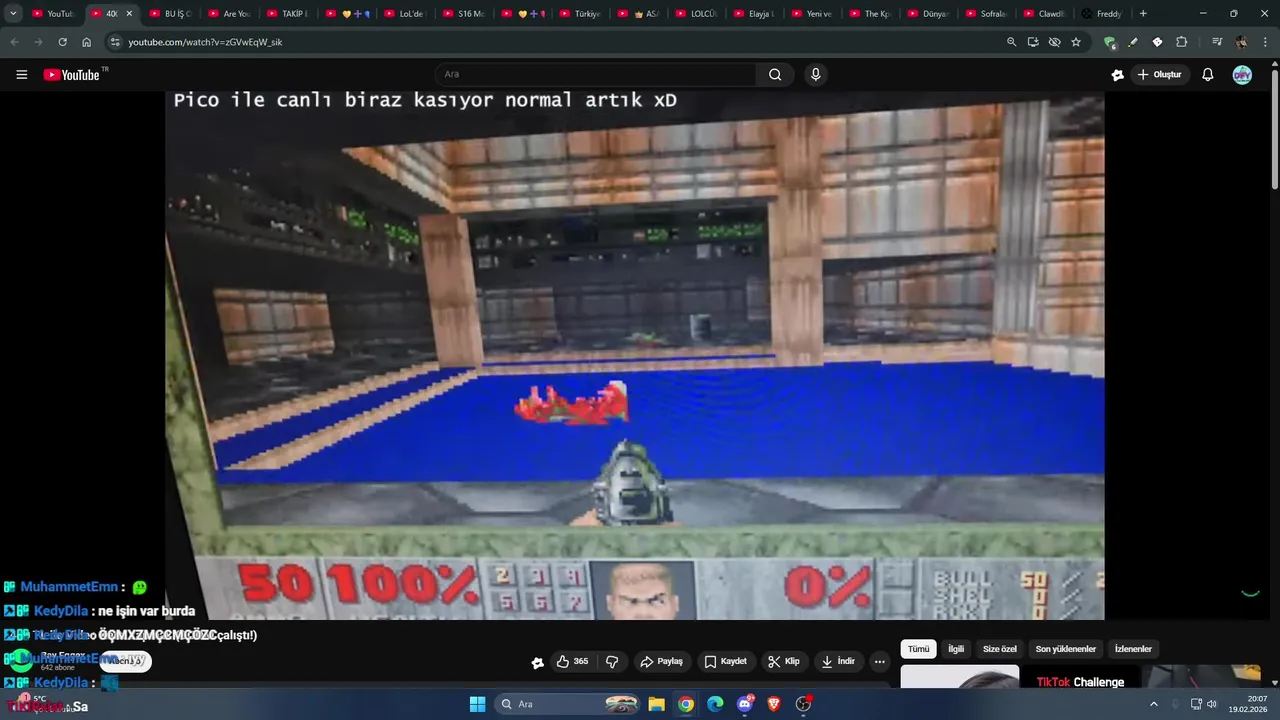Go to the YouTube home logo
The height and width of the screenshot is (720, 1280).
point(71,75)
